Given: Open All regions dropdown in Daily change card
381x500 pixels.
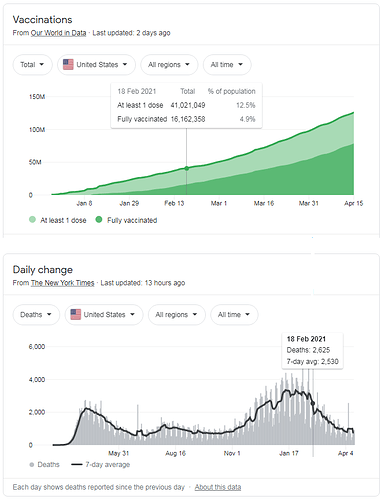Looking at the screenshot, I should point(176,315).
